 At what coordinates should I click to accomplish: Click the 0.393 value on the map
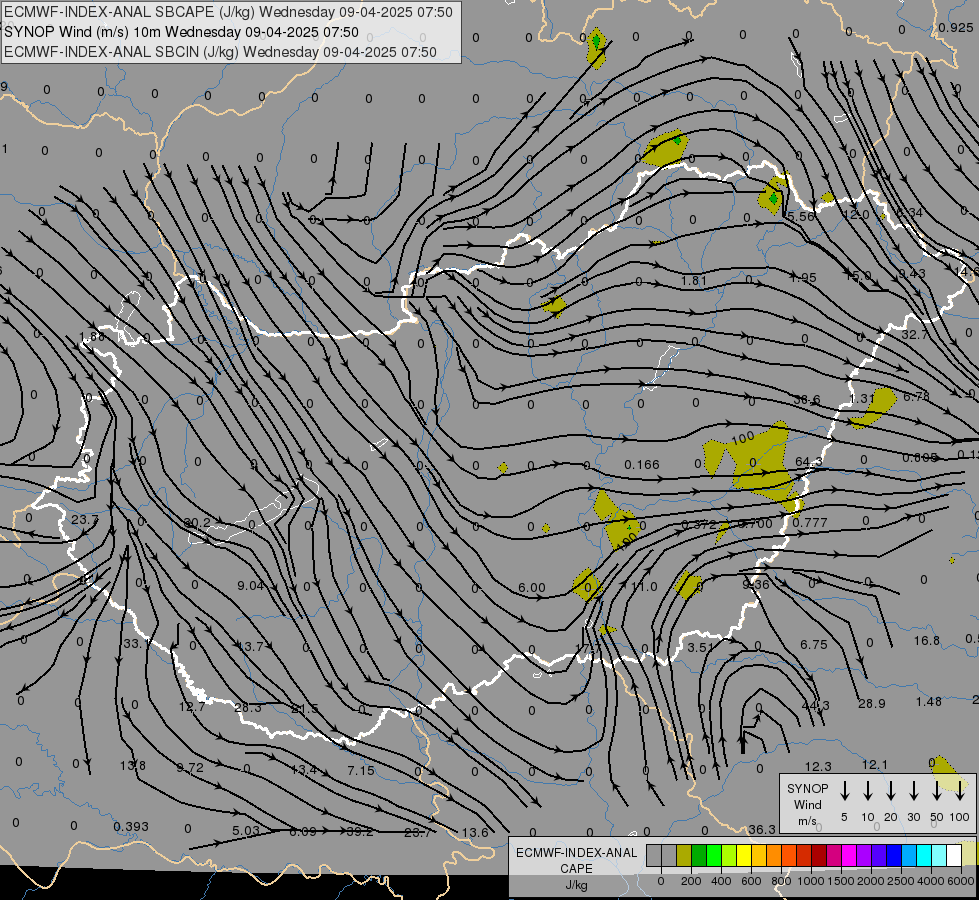coord(131,826)
